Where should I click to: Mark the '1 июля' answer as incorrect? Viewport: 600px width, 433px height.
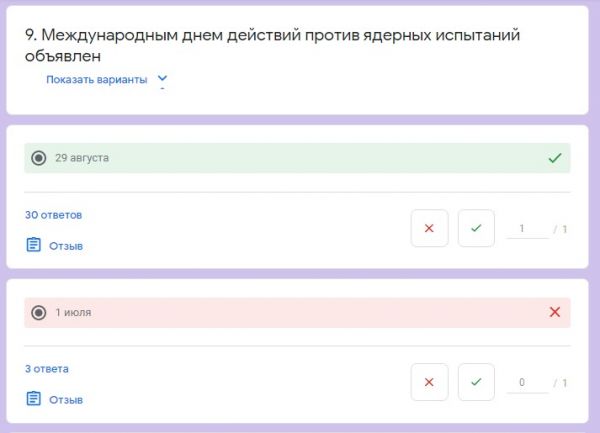(x=429, y=383)
